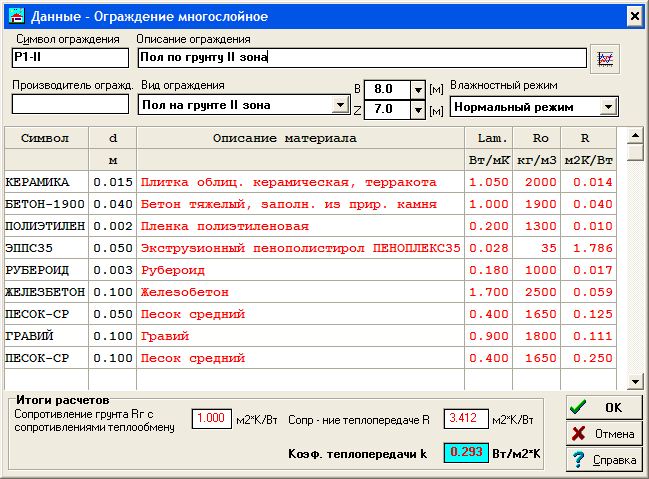Open the Влажностный режим dropdown
The height and width of the screenshot is (479, 649).
click(x=608, y=107)
